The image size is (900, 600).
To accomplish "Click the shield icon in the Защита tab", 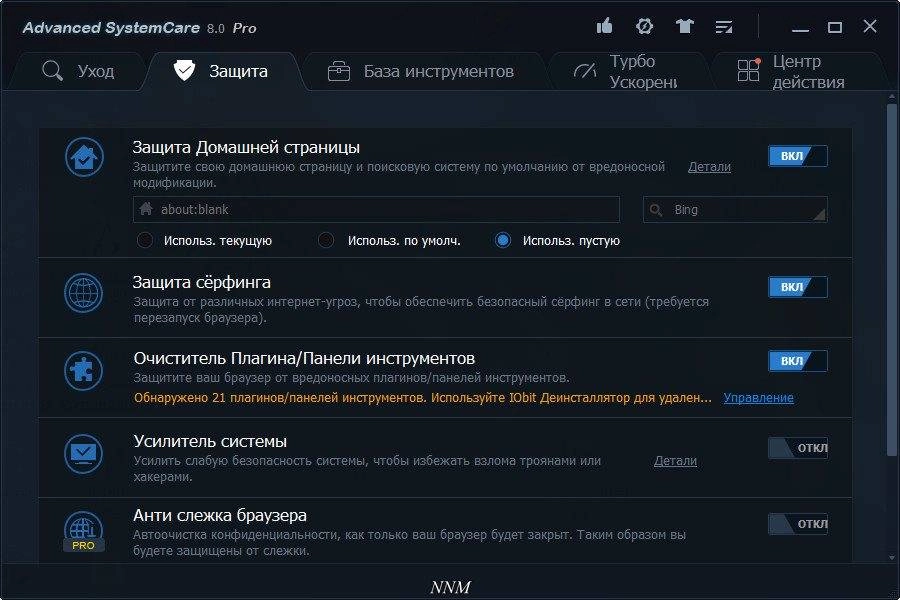I will (184, 71).
